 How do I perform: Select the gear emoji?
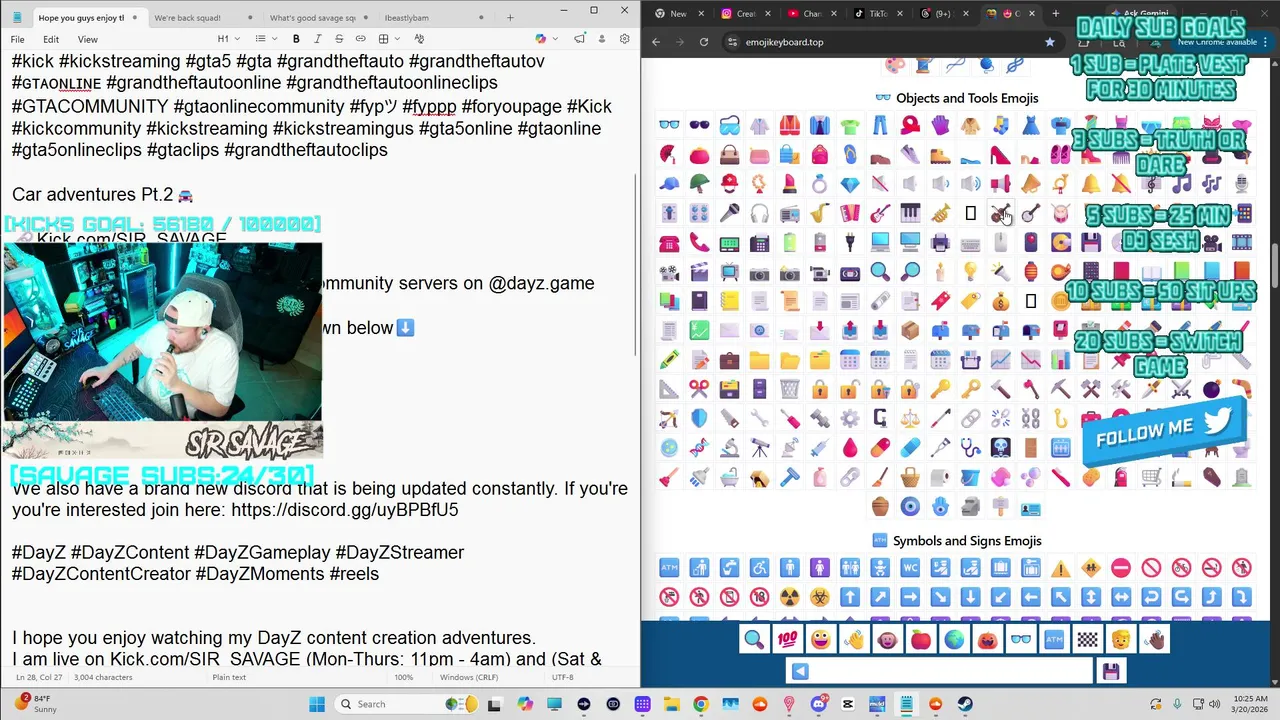click(x=850, y=418)
